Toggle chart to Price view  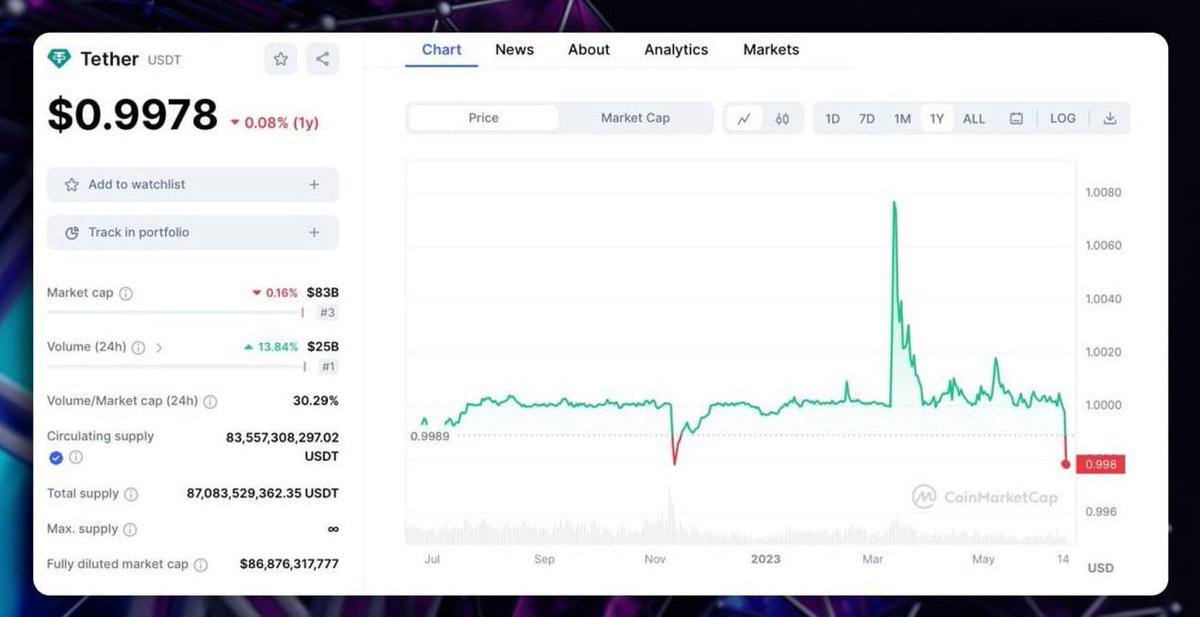[x=484, y=118]
